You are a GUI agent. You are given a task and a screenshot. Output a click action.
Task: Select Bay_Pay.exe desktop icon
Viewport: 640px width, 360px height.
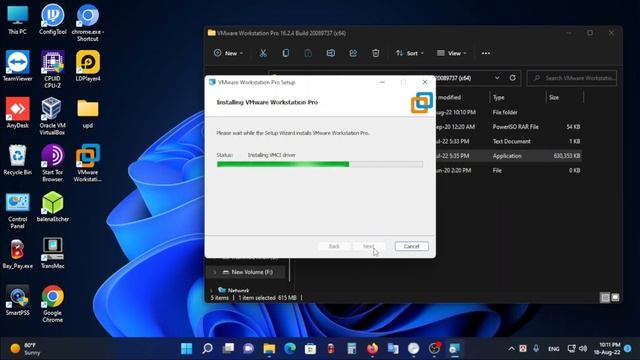[18, 254]
